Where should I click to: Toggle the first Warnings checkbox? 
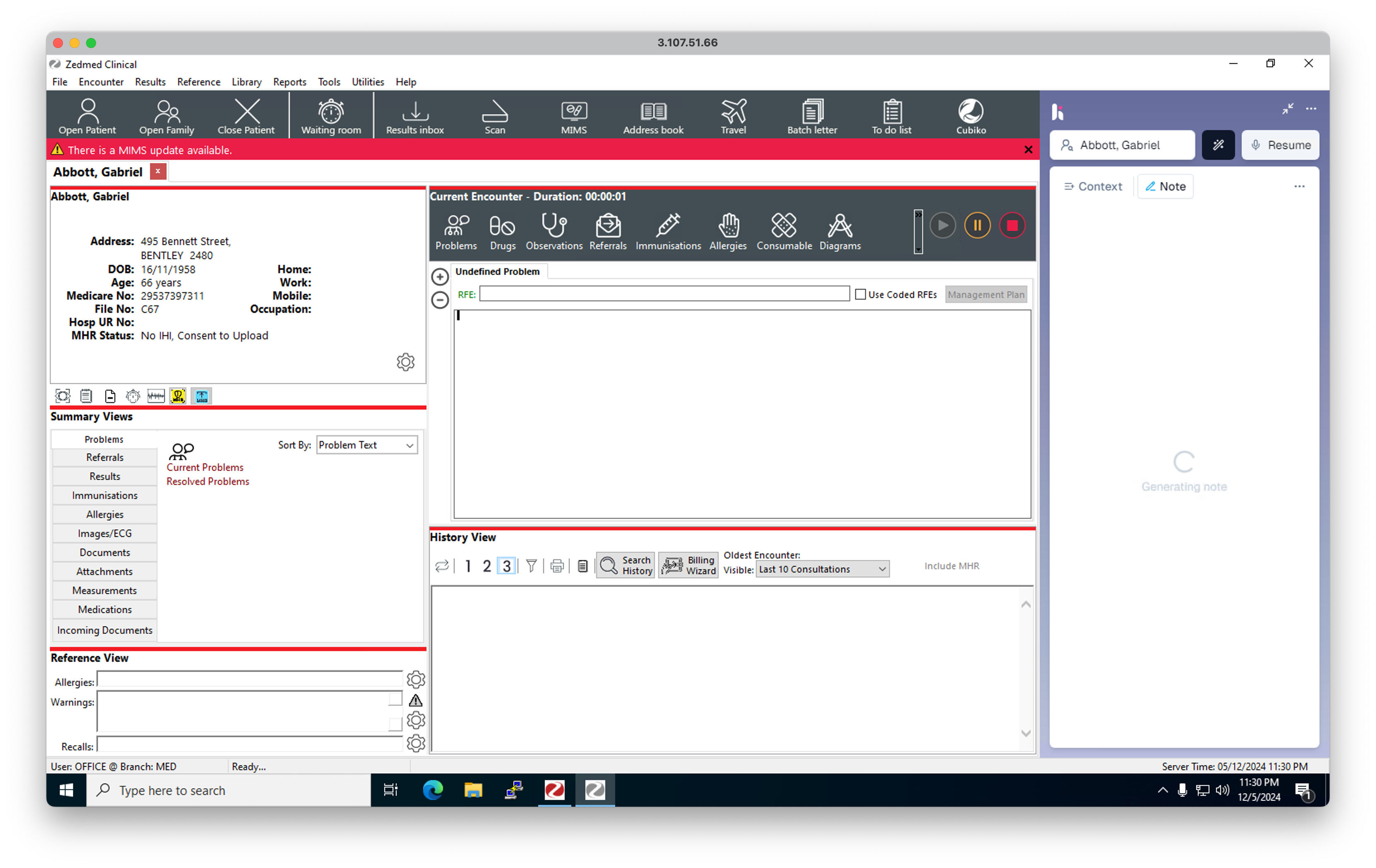(x=395, y=699)
